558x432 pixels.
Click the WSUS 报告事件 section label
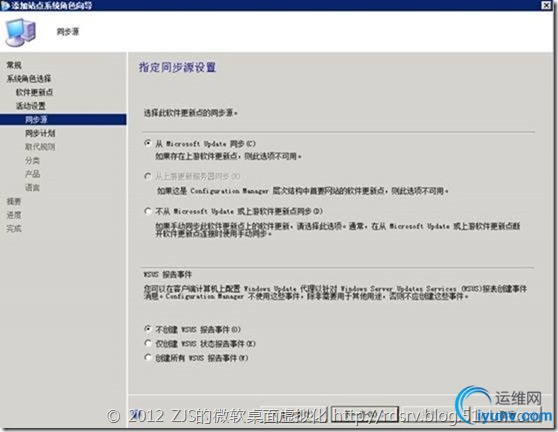168,274
